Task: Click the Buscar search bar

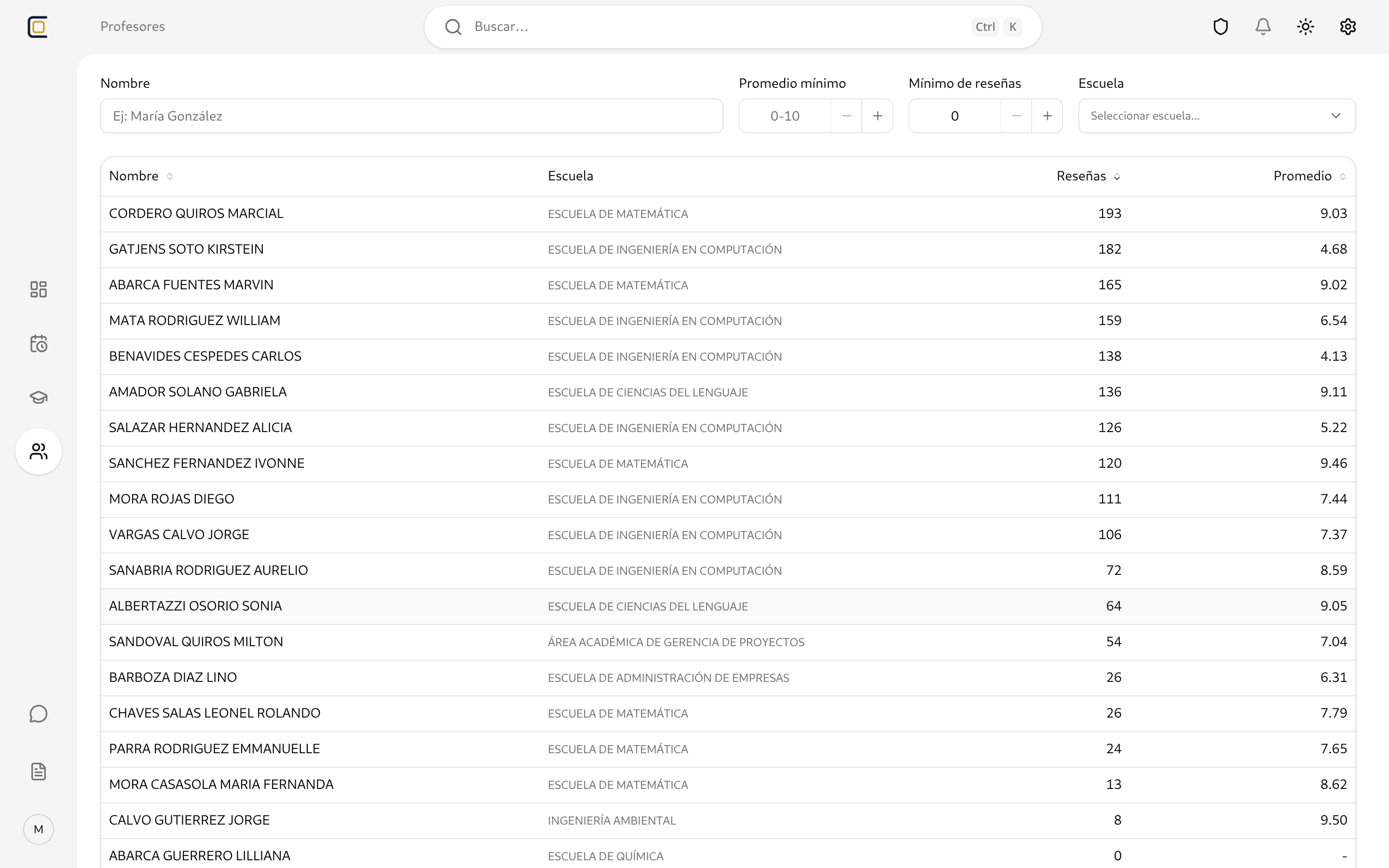Action: click(733, 27)
